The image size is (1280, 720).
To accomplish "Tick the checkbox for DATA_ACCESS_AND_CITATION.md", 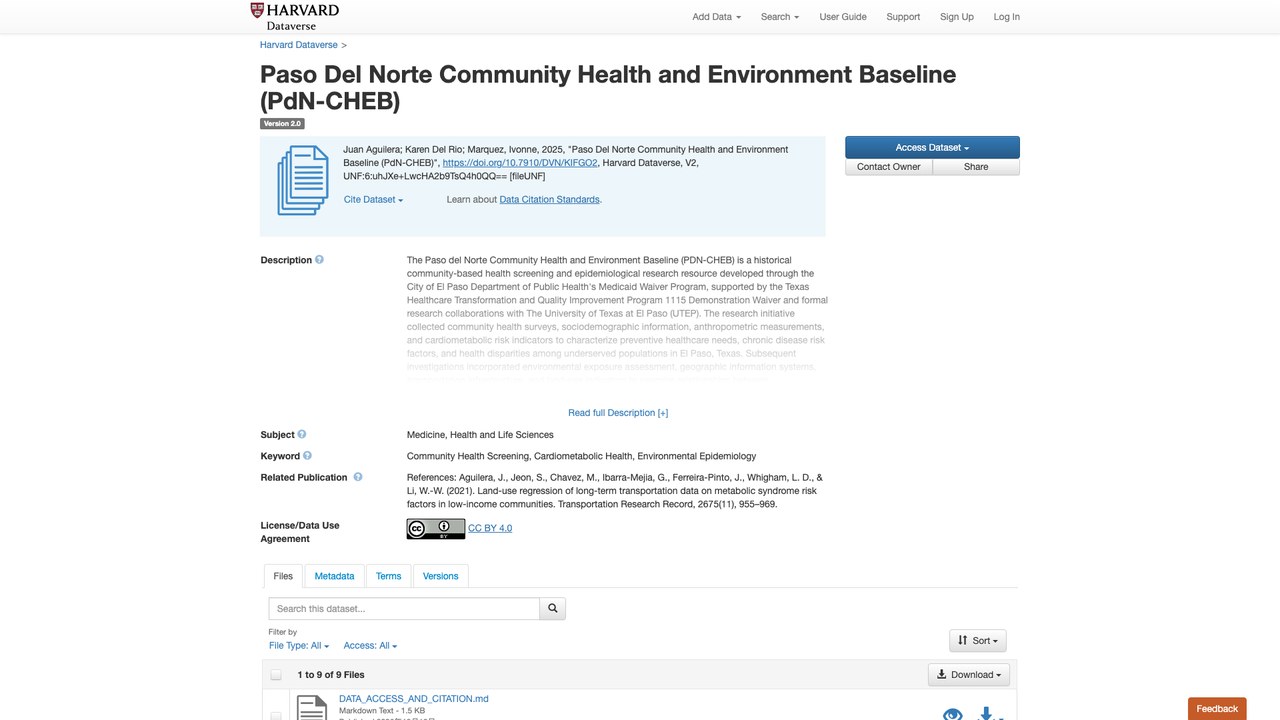I will (x=276, y=716).
